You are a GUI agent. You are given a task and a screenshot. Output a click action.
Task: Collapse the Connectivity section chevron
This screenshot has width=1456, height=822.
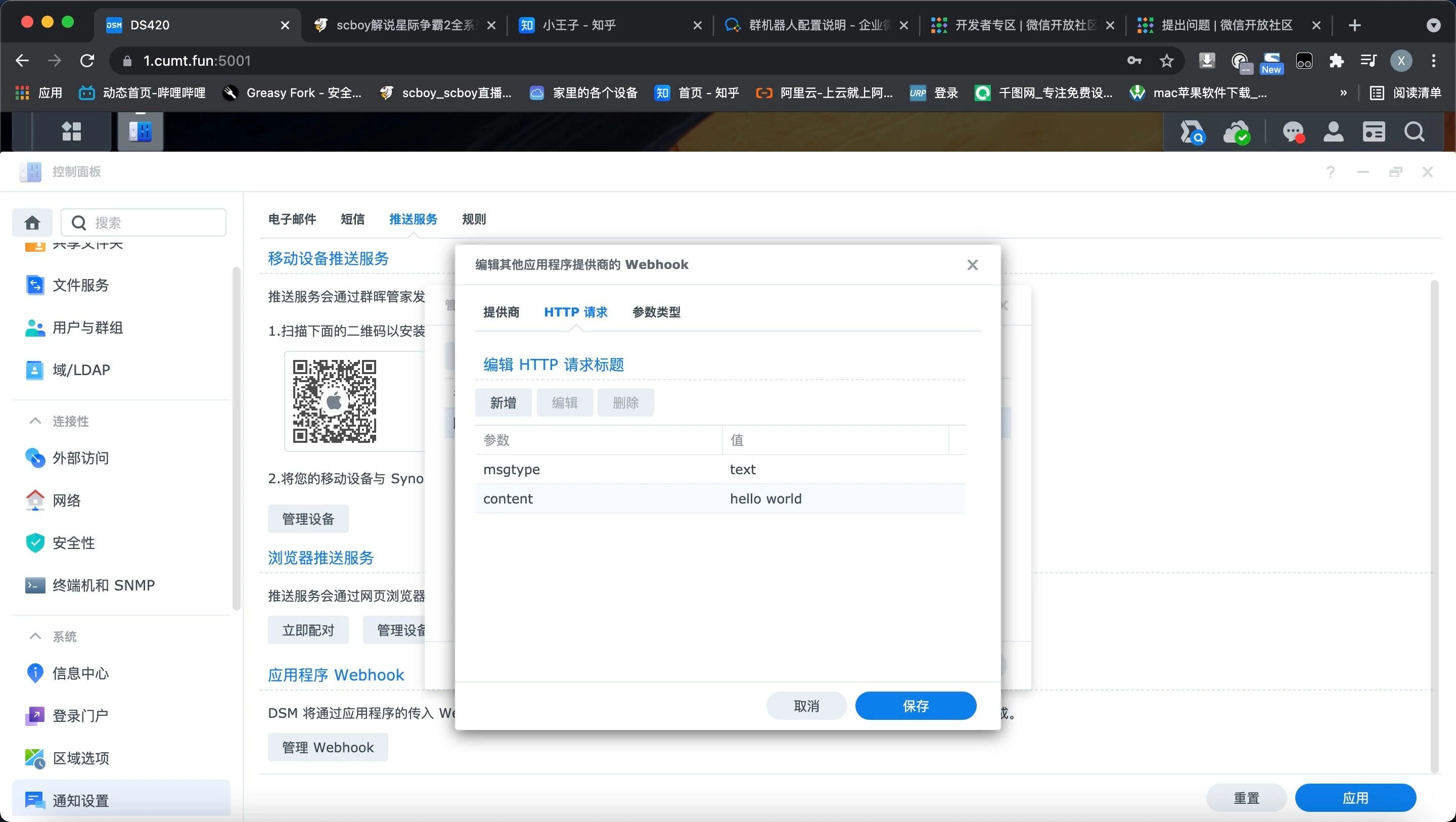coord(35,421)
